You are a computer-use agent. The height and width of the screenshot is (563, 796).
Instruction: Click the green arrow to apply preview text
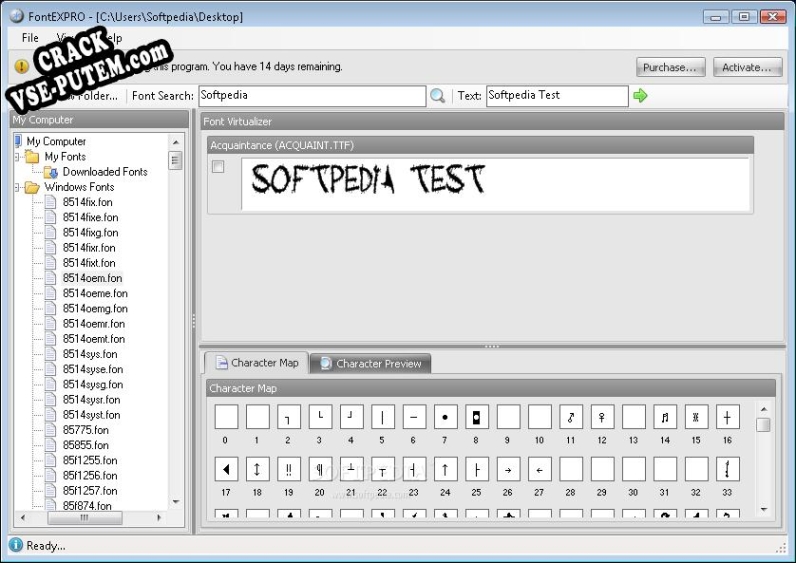(640, 96)
